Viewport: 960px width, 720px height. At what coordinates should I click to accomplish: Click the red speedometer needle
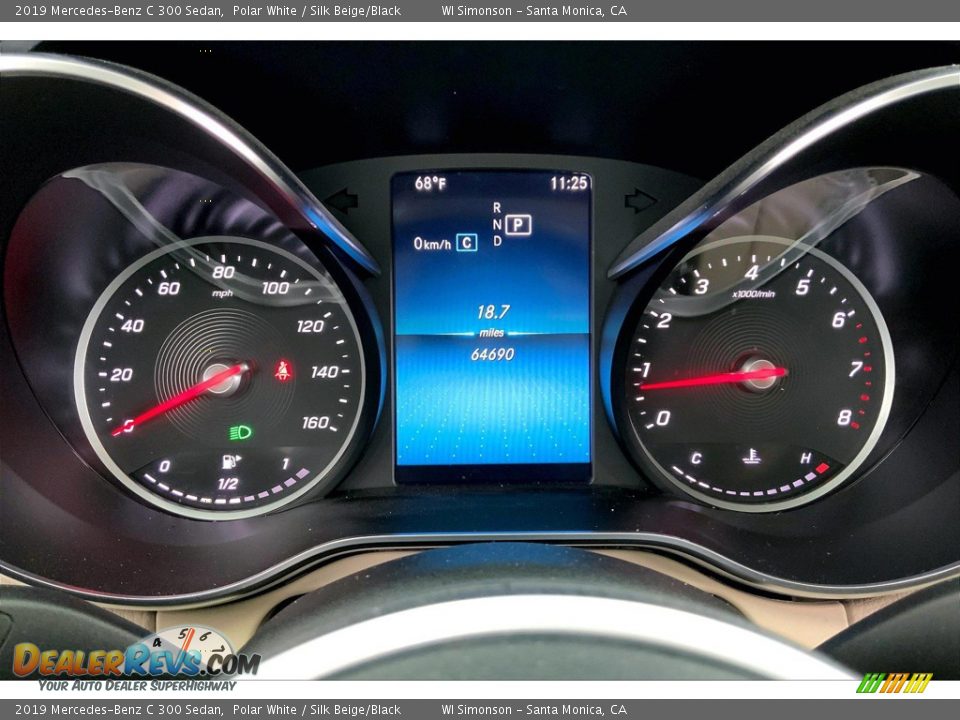click(180, 400)
